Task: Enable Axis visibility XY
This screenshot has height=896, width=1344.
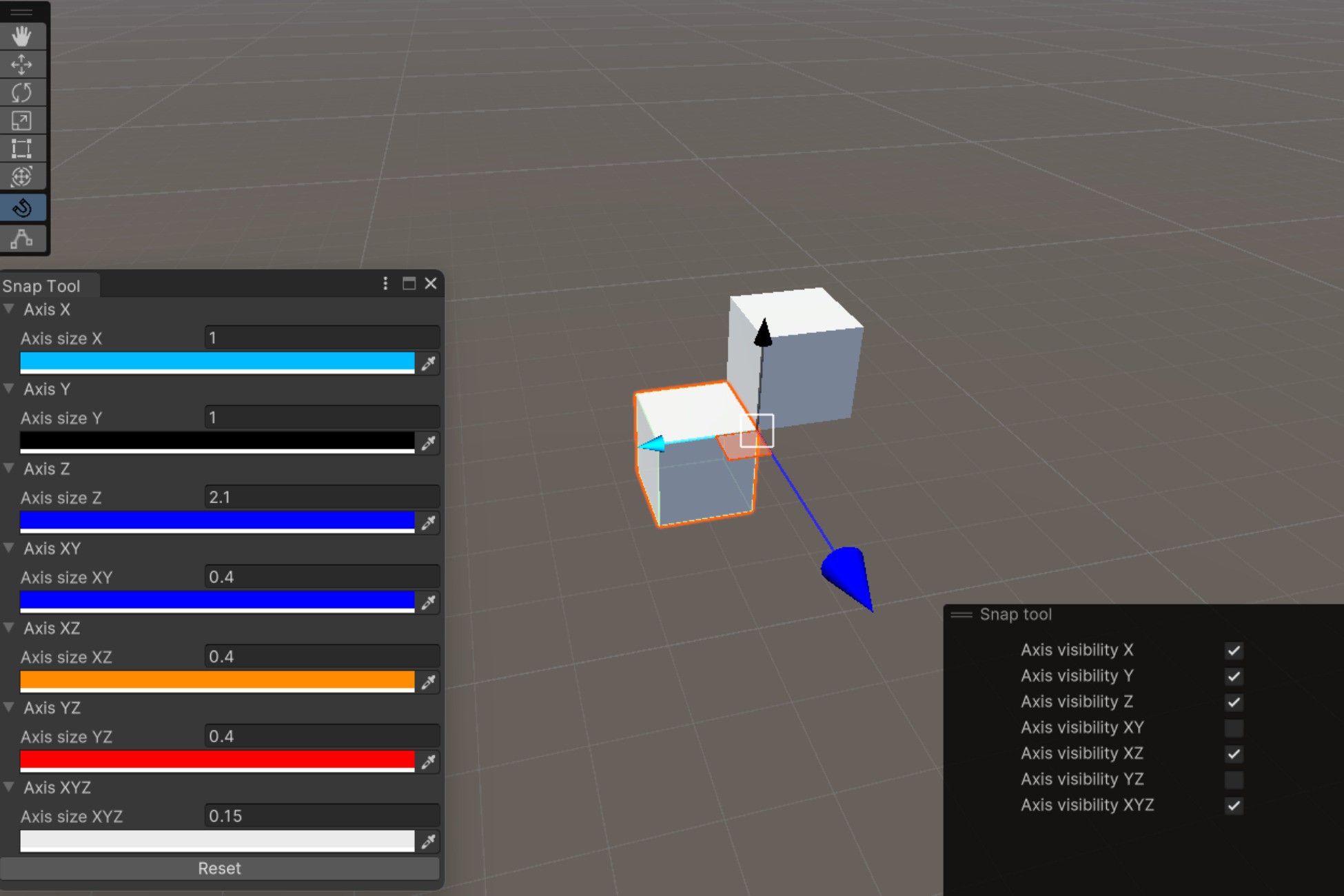Action: (x=1233, y=728)
